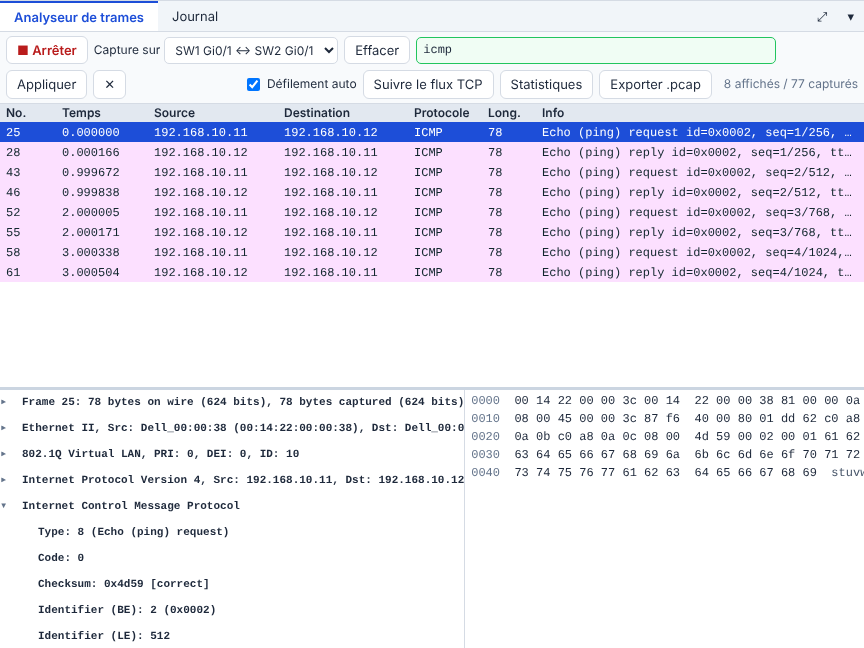Select the Identifier (LE): 512 field
Viewport: 864px width, 648px height.
(104, 635)
